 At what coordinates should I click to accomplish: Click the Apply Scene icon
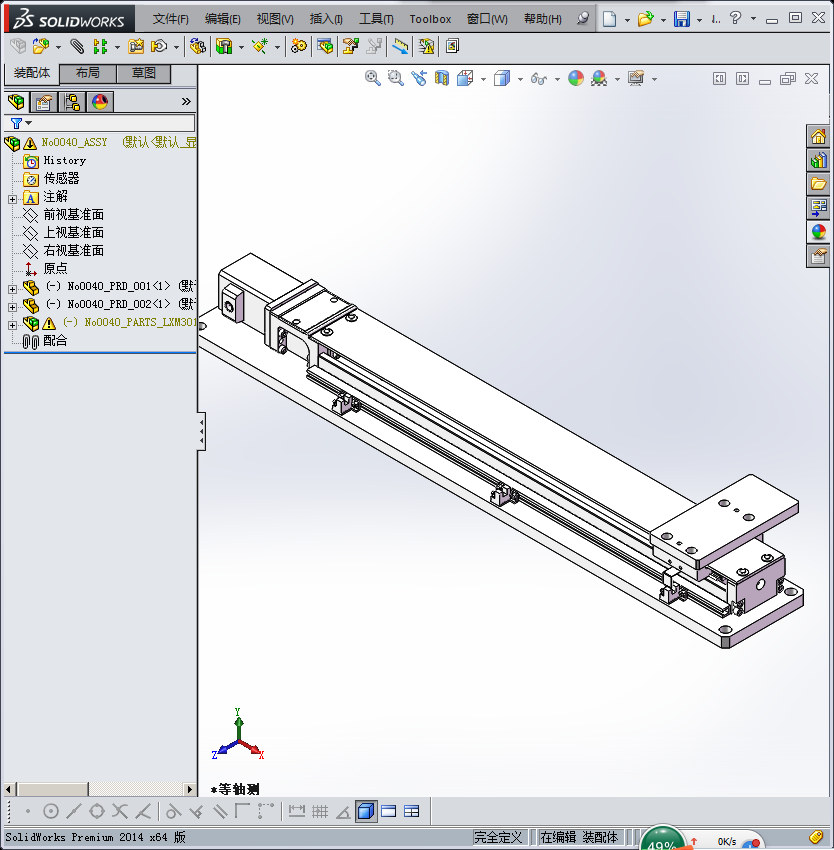click(599, 79)
